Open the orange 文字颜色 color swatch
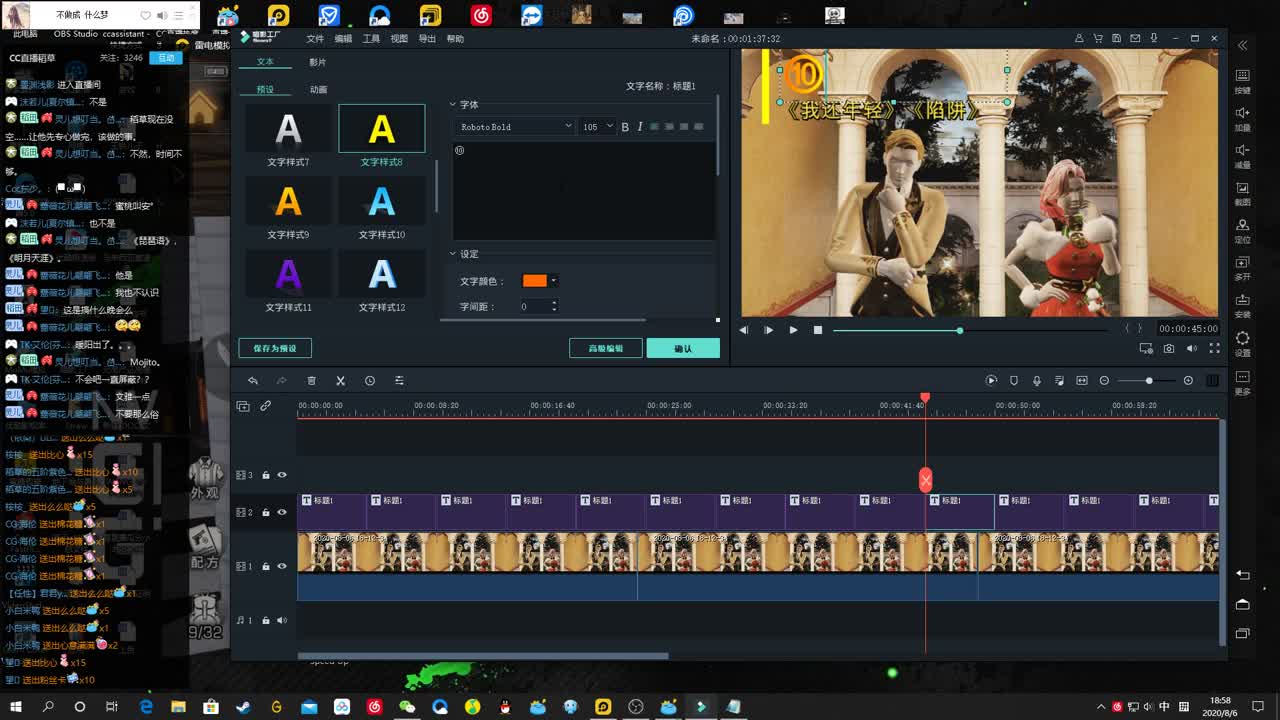Image resolution: width=1280 pixels, height=720 pixels. pyautogui.click(x=536, y=281)
